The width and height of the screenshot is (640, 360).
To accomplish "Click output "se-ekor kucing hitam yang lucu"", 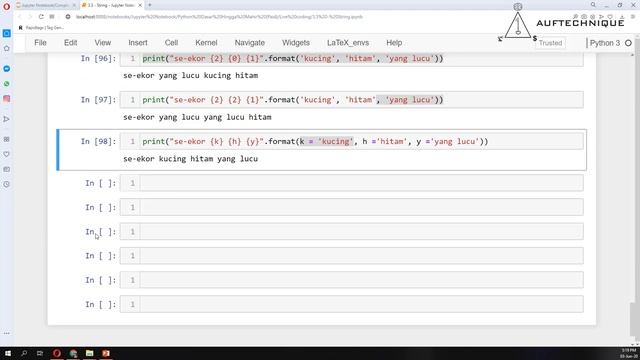I will coord(191,159).
